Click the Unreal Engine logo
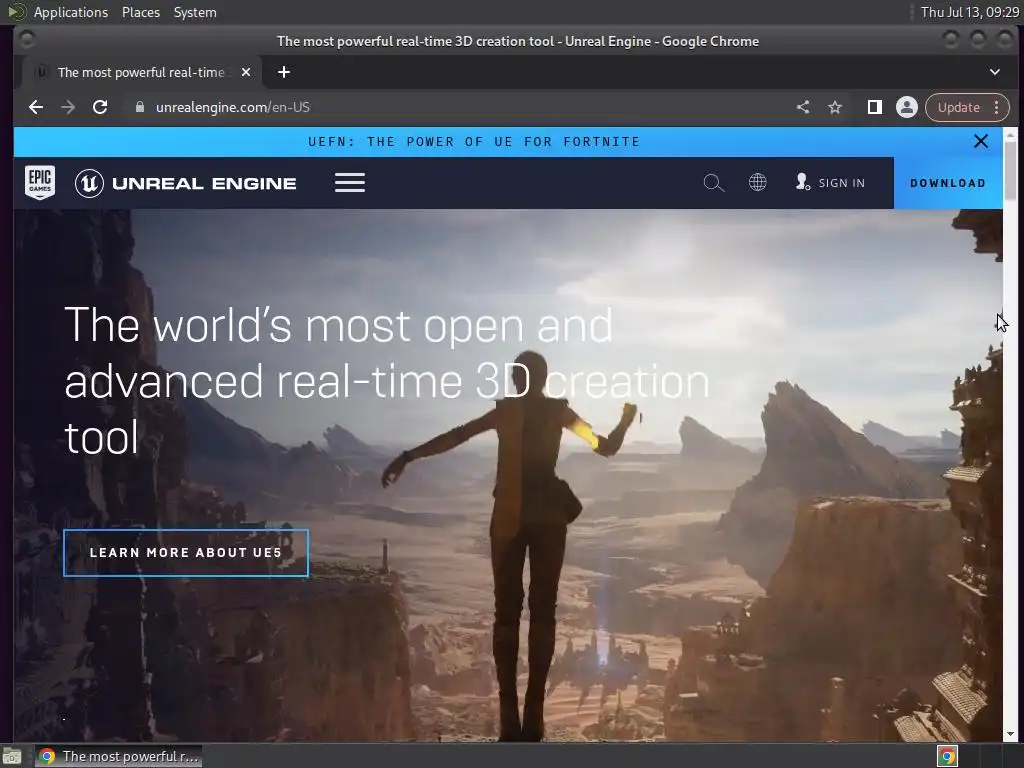The image size is (1024, 768). click(x=185, y=183)
